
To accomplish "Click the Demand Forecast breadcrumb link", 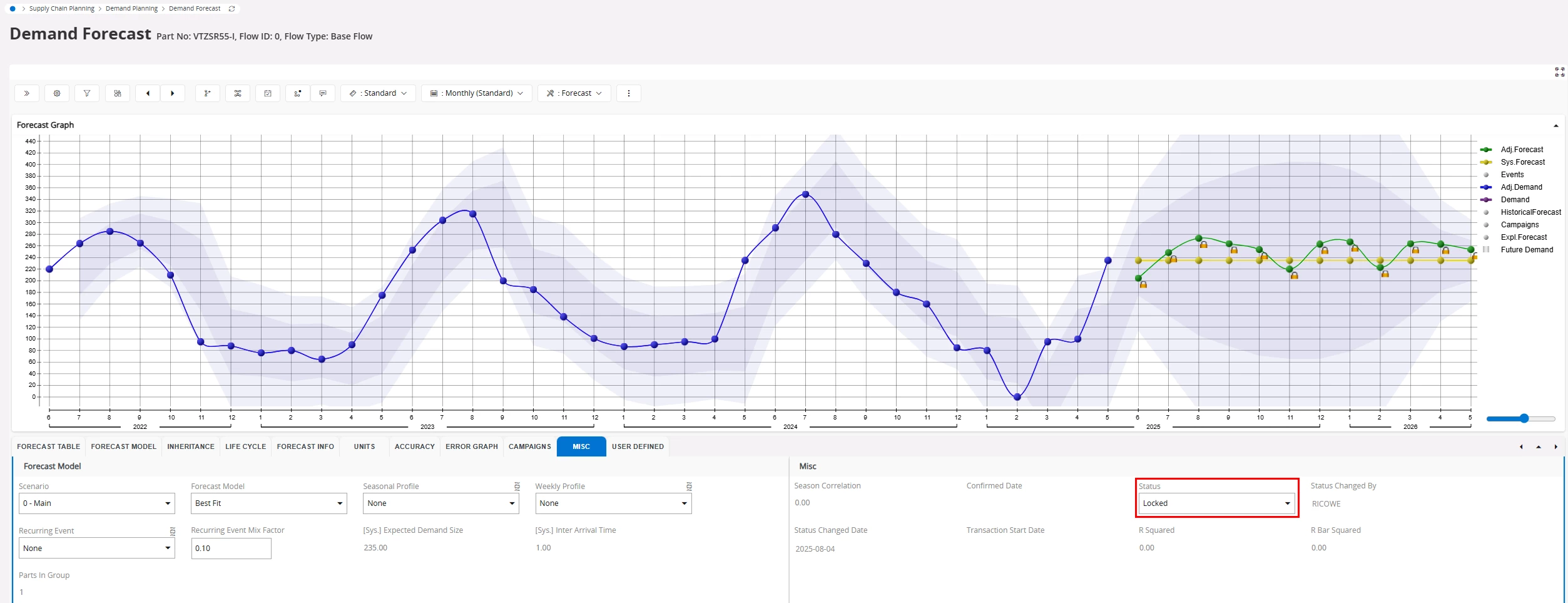I will point(195,9).
